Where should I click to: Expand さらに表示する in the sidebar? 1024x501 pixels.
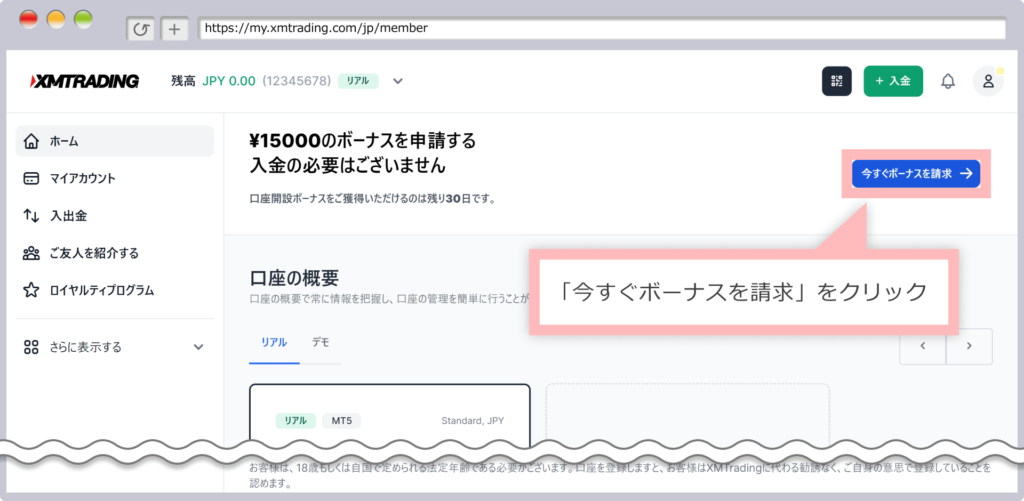click(115, 347)
